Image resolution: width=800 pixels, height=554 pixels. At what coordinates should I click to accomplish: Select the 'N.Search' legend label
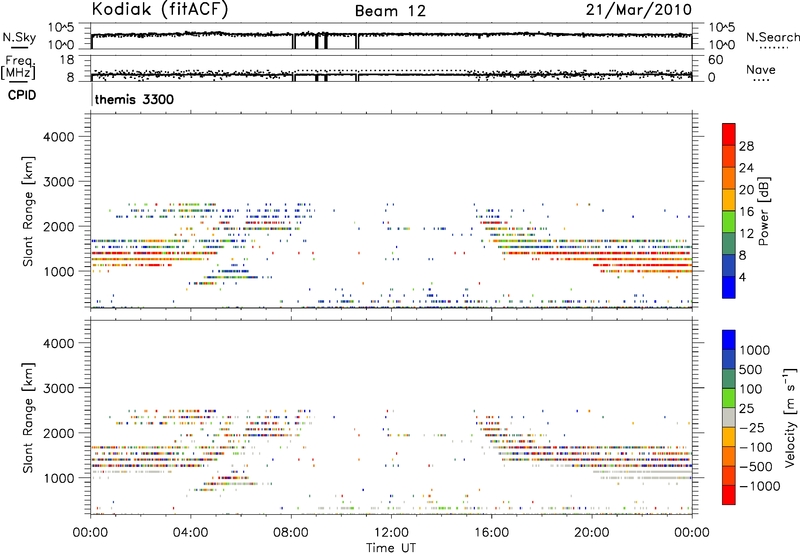pos(772,37)
